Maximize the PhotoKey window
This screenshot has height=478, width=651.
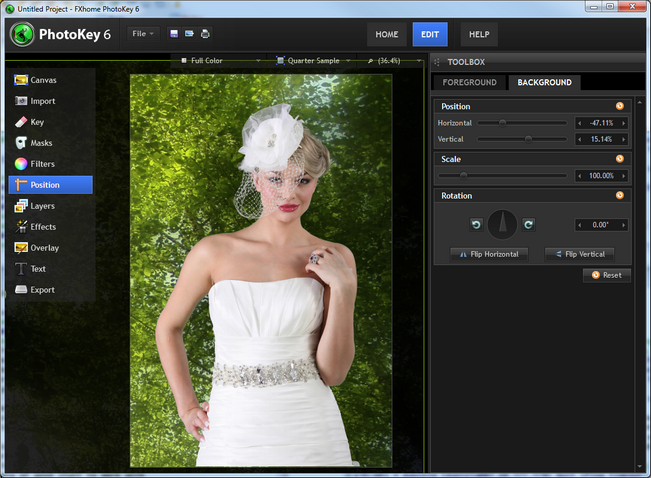coord(610,6)
